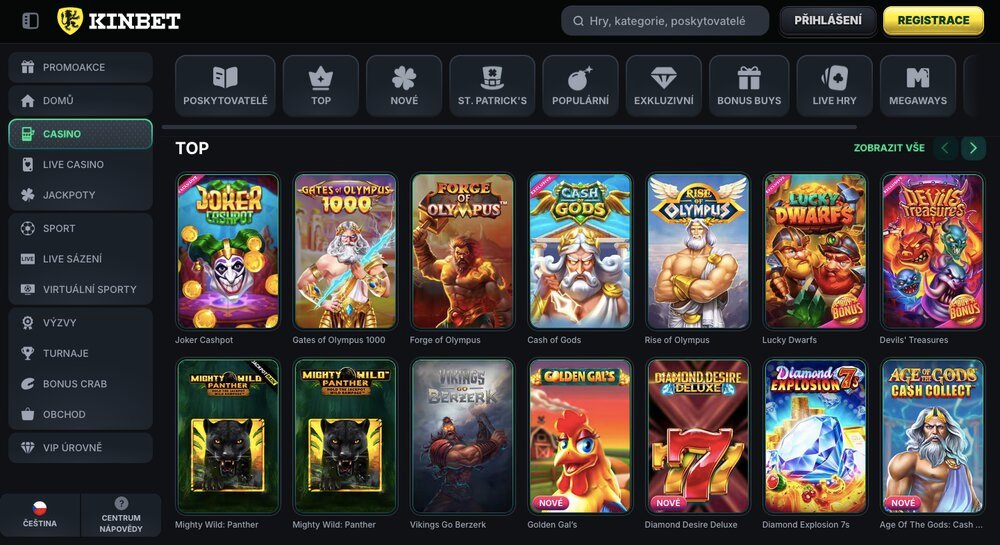This screenshot has height=545, width=1000.
Task: Open the Vikings Go Berzerk thumbnail
Action: click(x=462, y=436)
